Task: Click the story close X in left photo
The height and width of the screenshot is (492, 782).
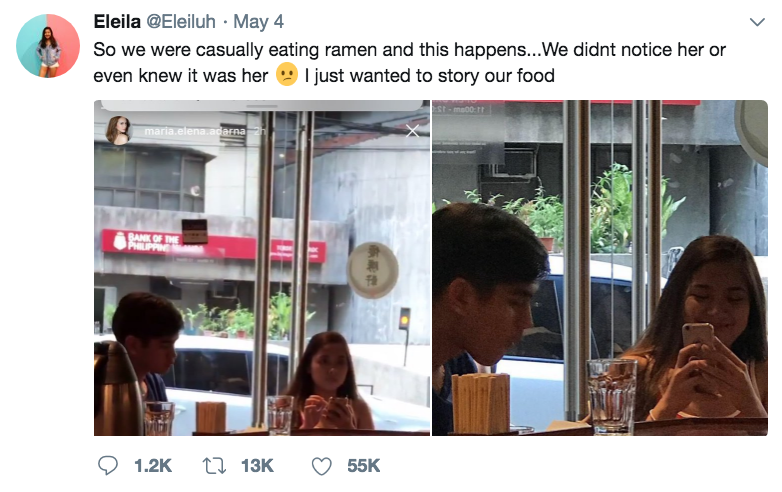Action: click(413, 131)
